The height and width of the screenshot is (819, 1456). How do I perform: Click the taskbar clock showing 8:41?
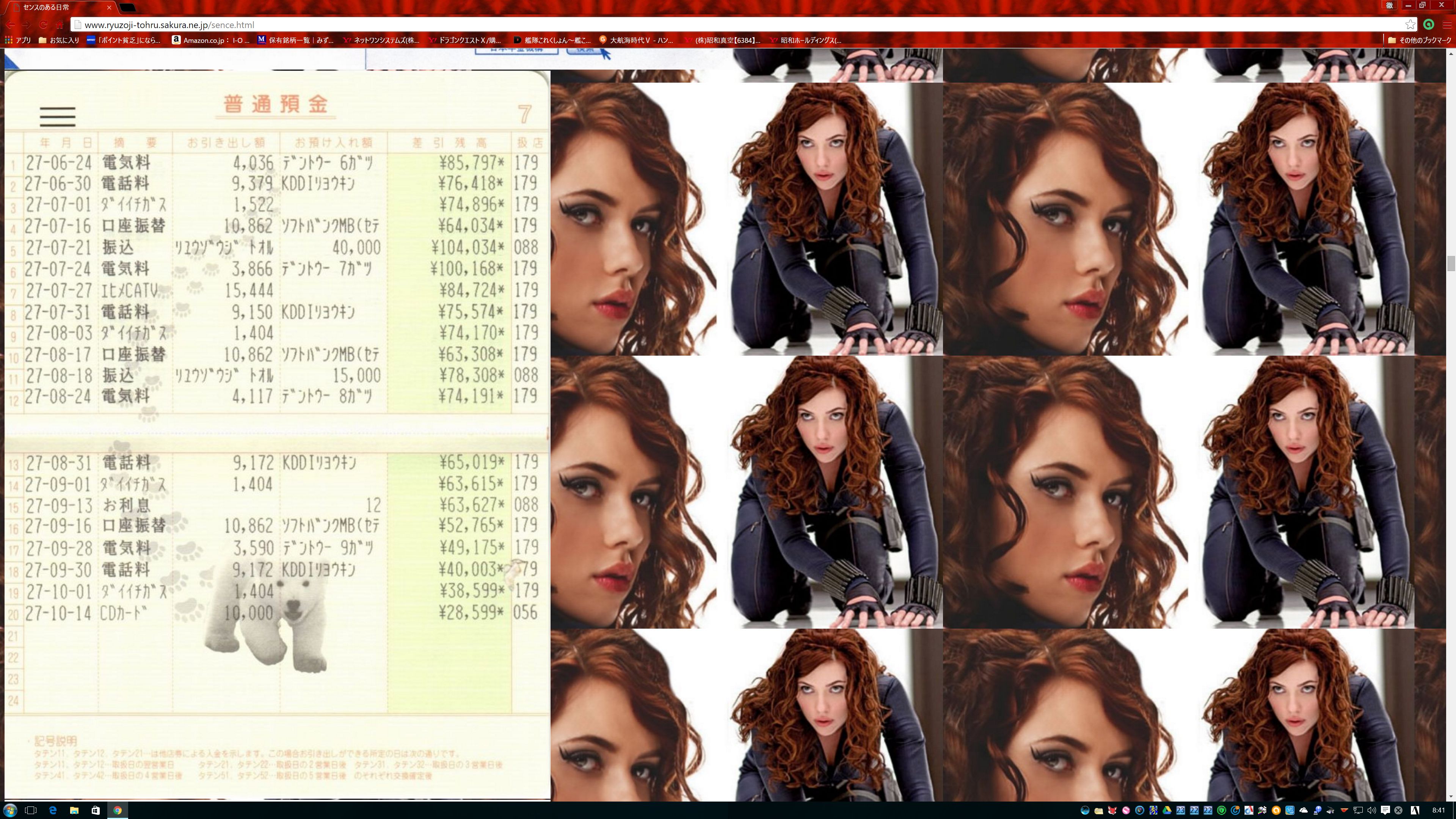pyautogui.click(x=1439, y=811)
